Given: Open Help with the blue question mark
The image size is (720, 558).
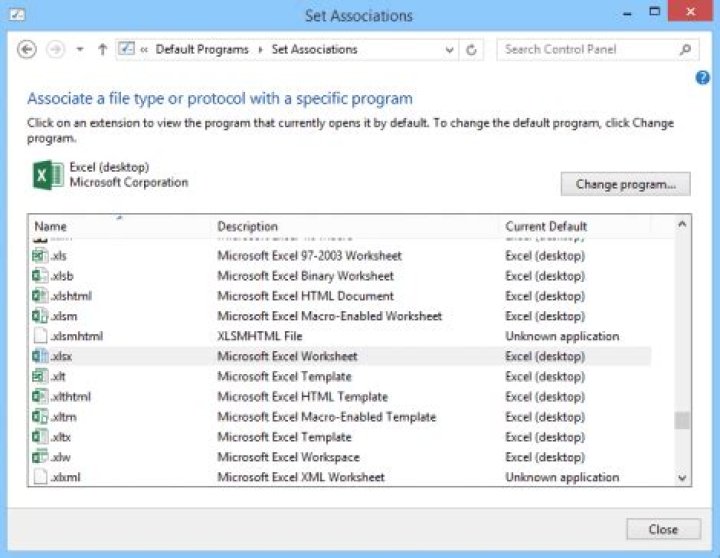Looking at the screenshot, I should 703,78.
